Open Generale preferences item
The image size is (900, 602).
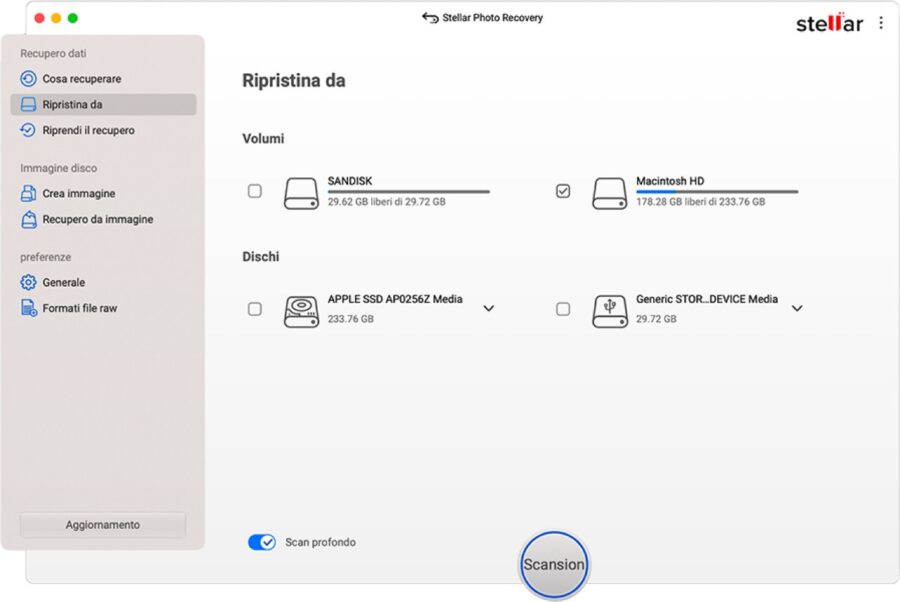tap(103, 282)
